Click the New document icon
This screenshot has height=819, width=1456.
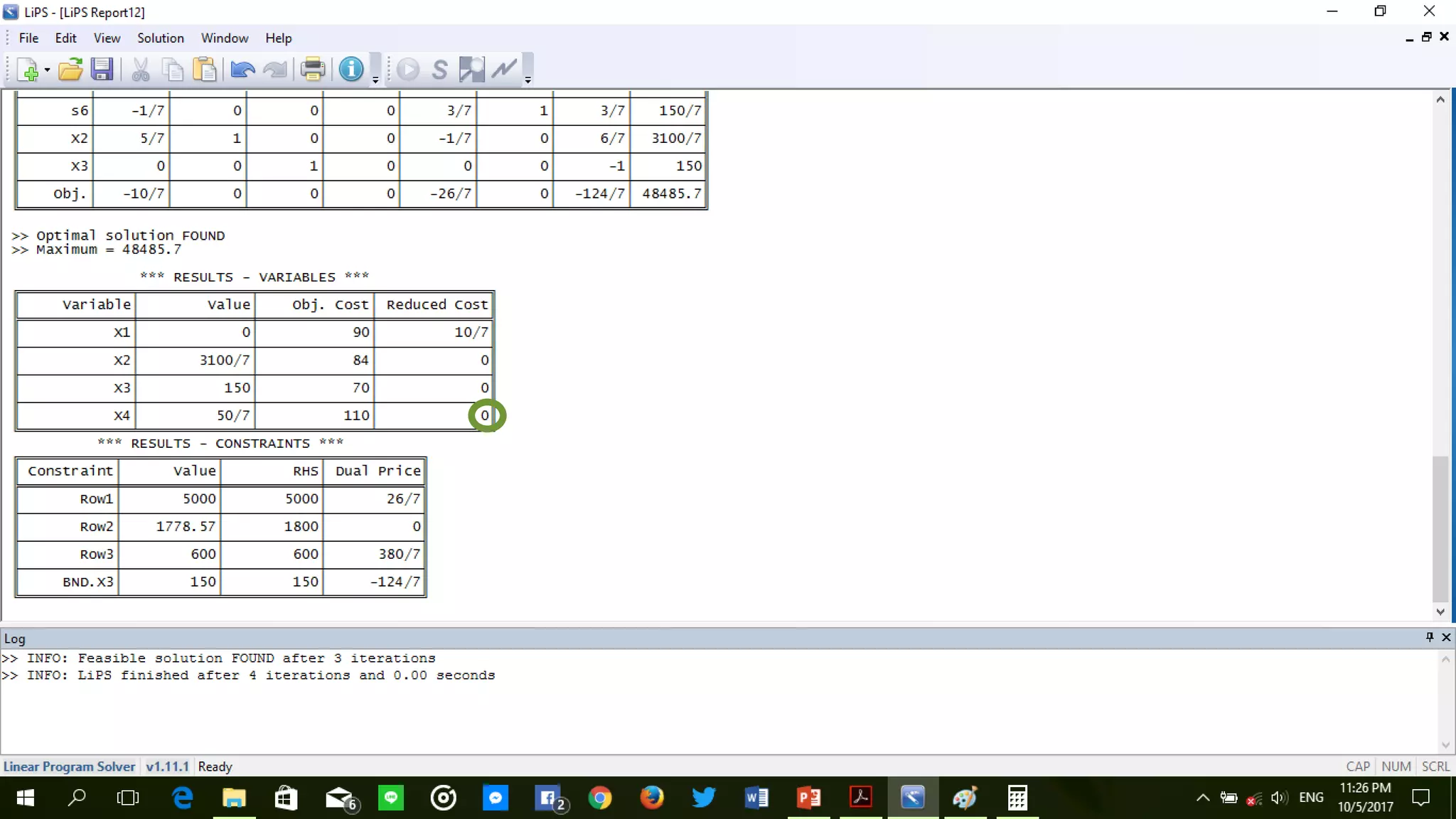pyautogui.click(x=27, y=70)
